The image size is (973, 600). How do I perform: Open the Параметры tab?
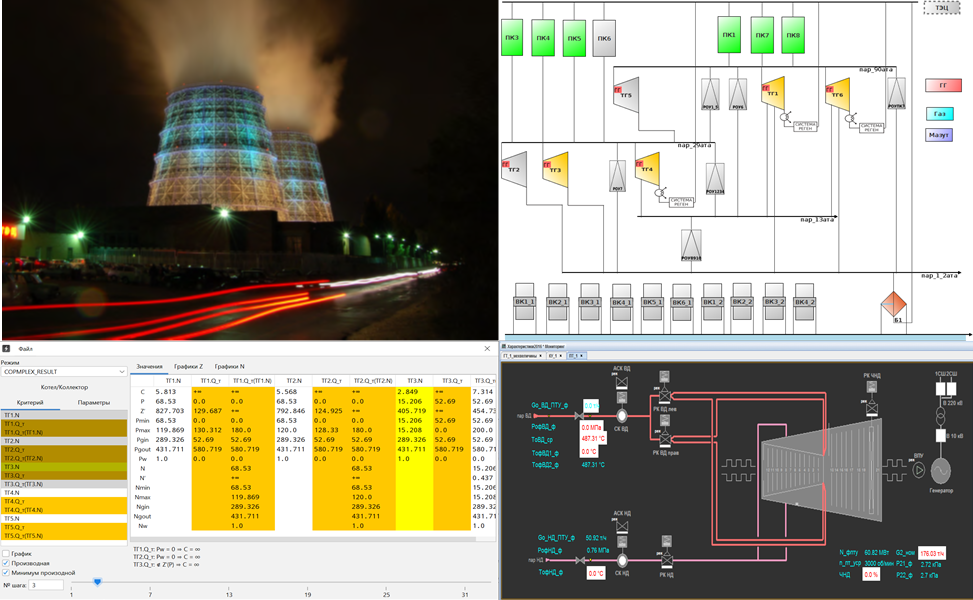(94, 402)
